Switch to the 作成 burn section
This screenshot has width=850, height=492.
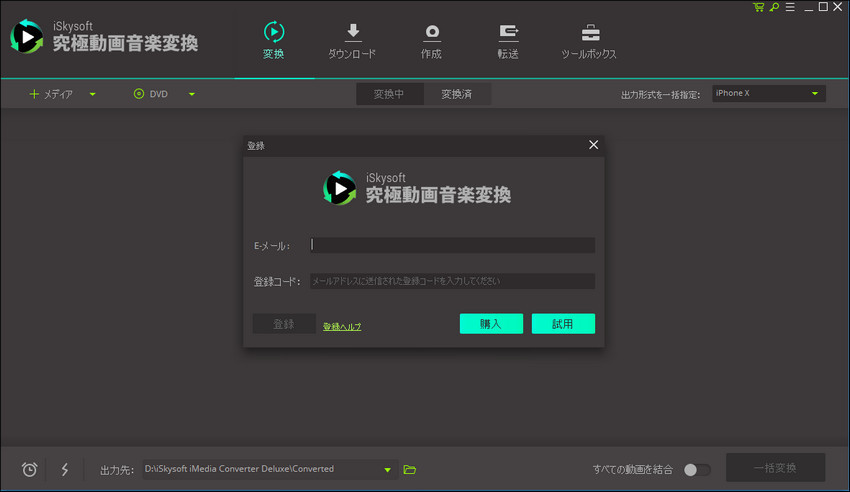click(432, 42)
